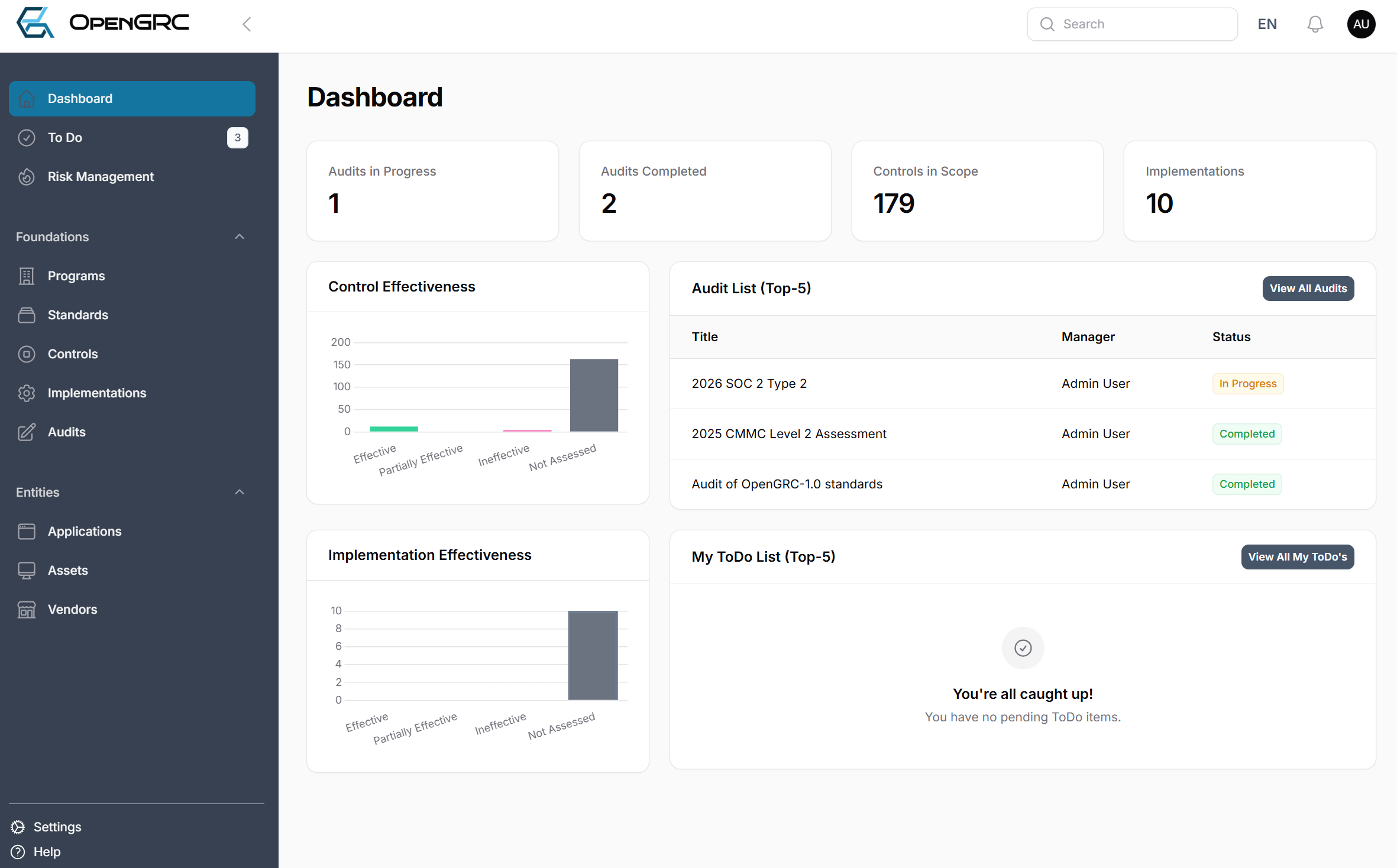Open the EN language selector
The height and width of the screenshot is (868, 1397).
1267,24
